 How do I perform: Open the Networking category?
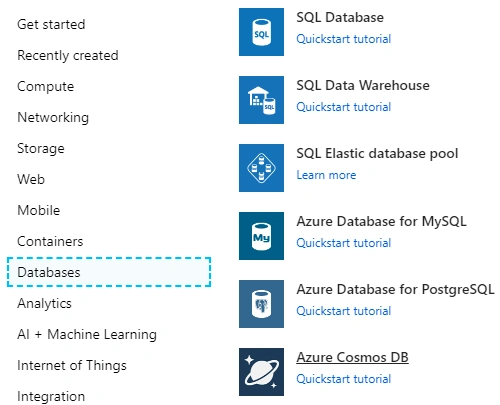pos(53,118)
